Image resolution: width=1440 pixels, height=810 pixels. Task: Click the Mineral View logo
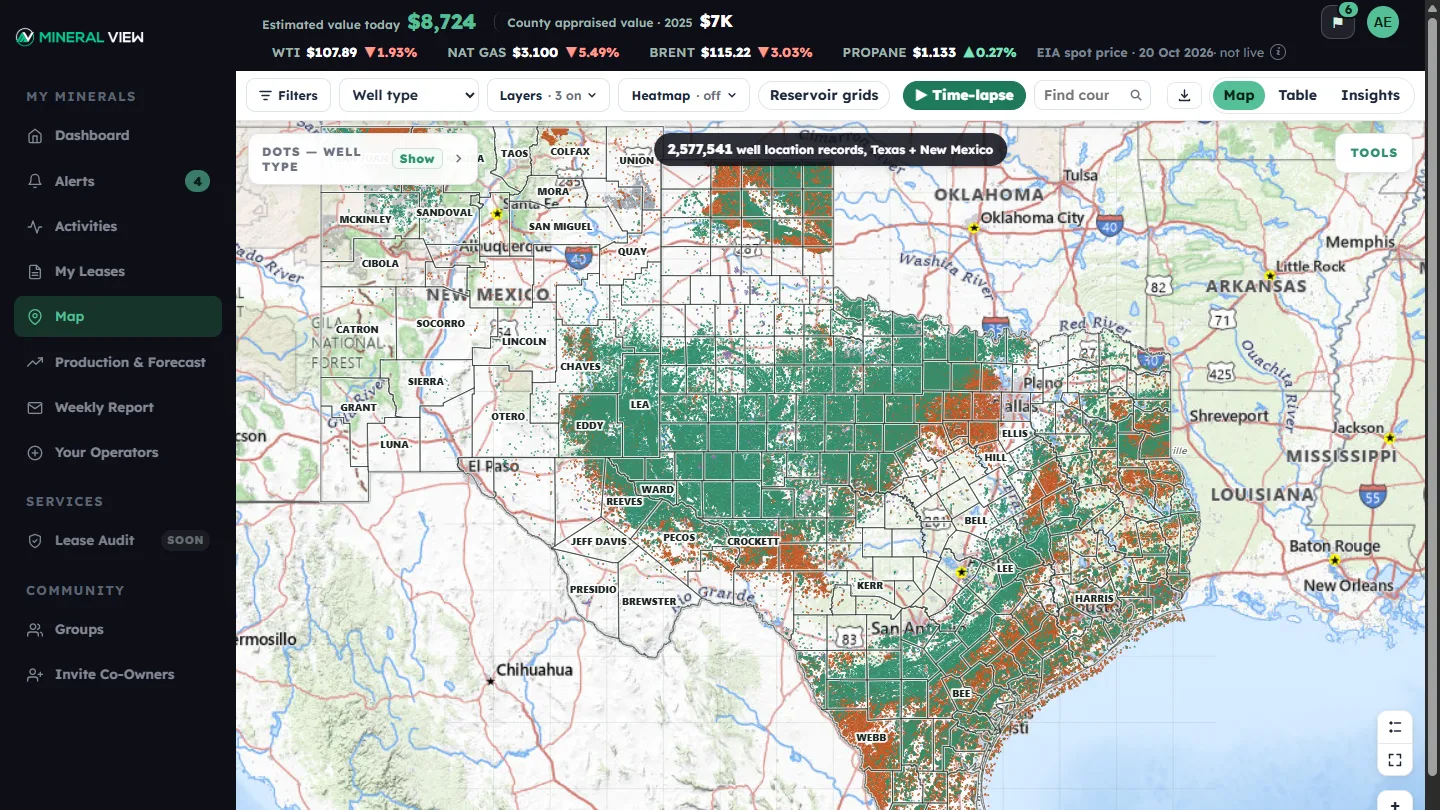coord(80,37)
